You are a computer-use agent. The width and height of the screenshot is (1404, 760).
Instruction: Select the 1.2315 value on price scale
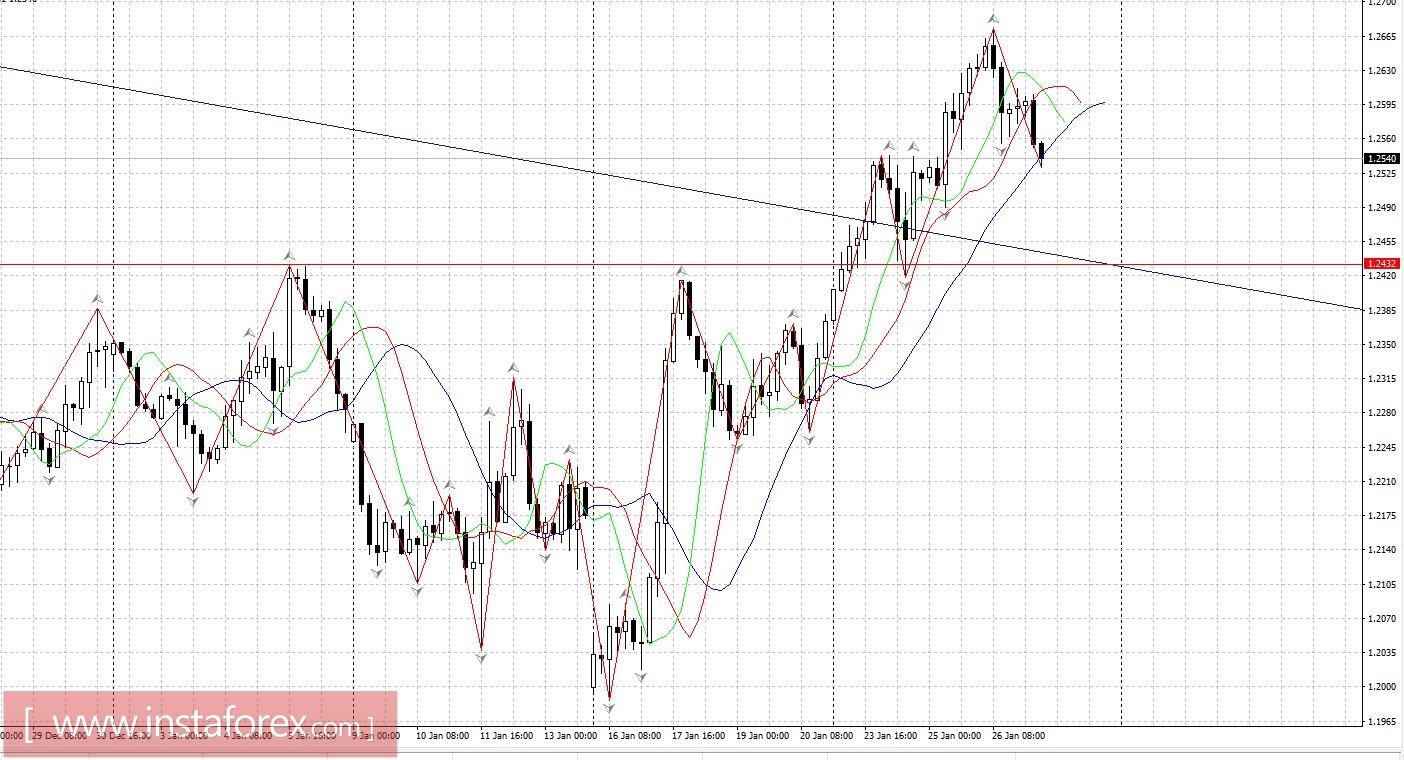tap(1382, 379)
